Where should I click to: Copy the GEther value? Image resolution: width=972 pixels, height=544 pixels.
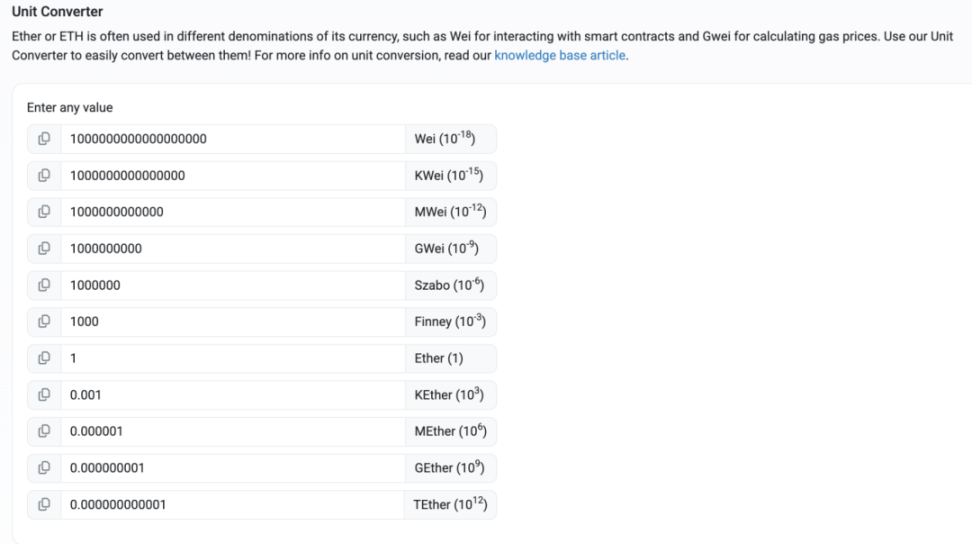(44, 468)
